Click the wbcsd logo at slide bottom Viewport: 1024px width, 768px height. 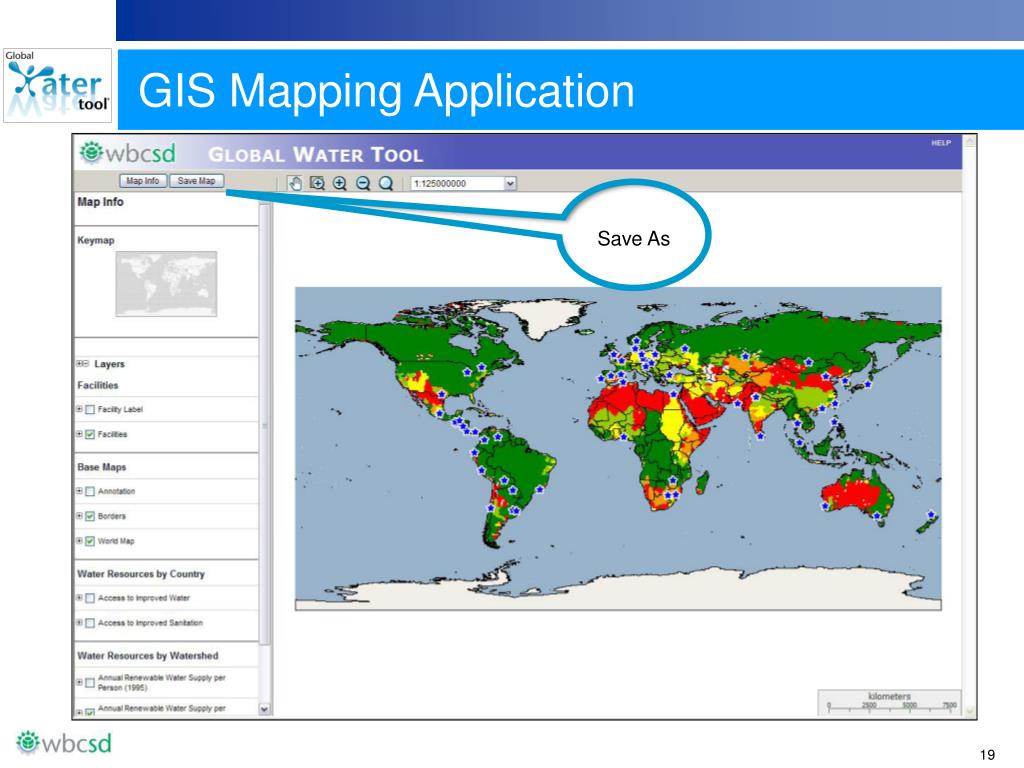coord(64,743)
